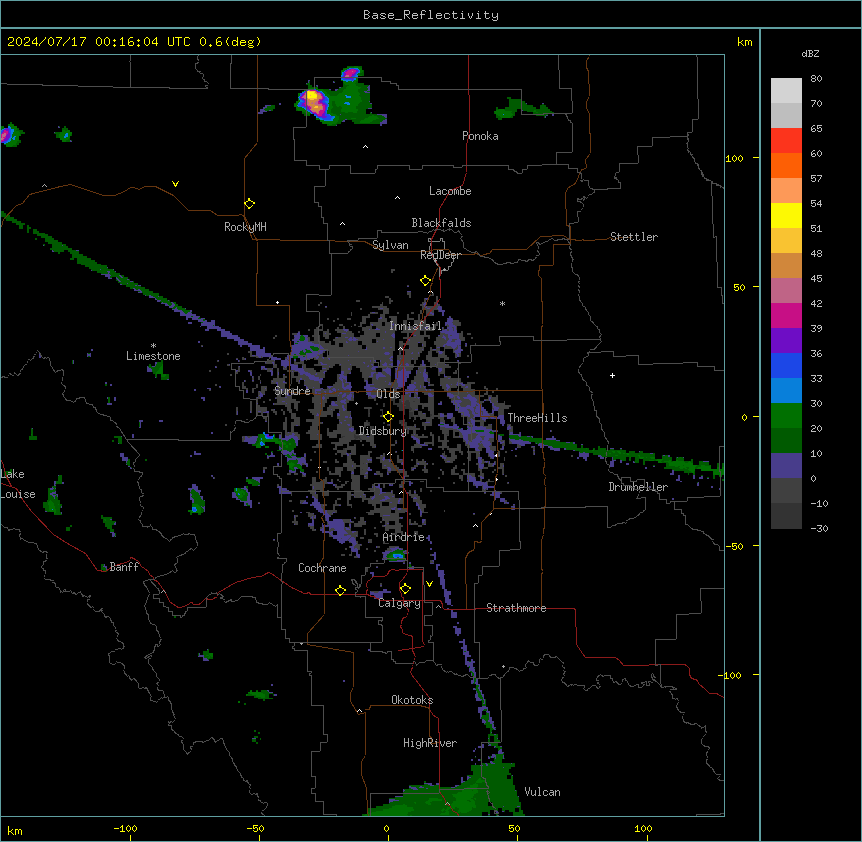The image size is (862, 842).
Task: Click the Innisfail city label
Action: coord(415,326)
